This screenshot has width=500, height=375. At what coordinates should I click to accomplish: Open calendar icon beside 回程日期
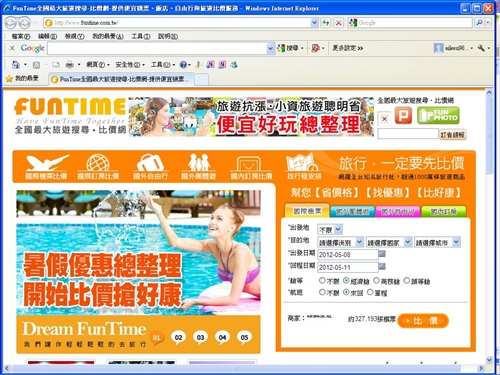pyautogui.click(x=382, y=266)
